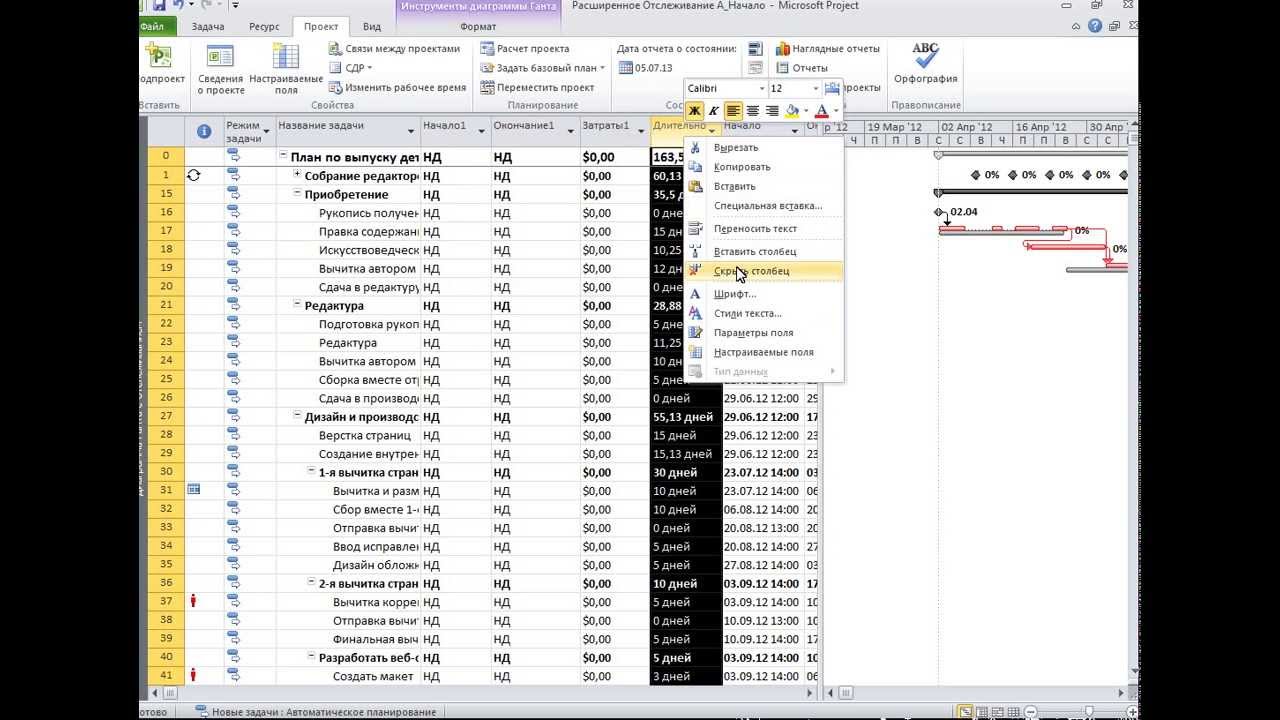
Task: Collapse 1-я вычитка стран summary task
Action: (x=311, y=471)
